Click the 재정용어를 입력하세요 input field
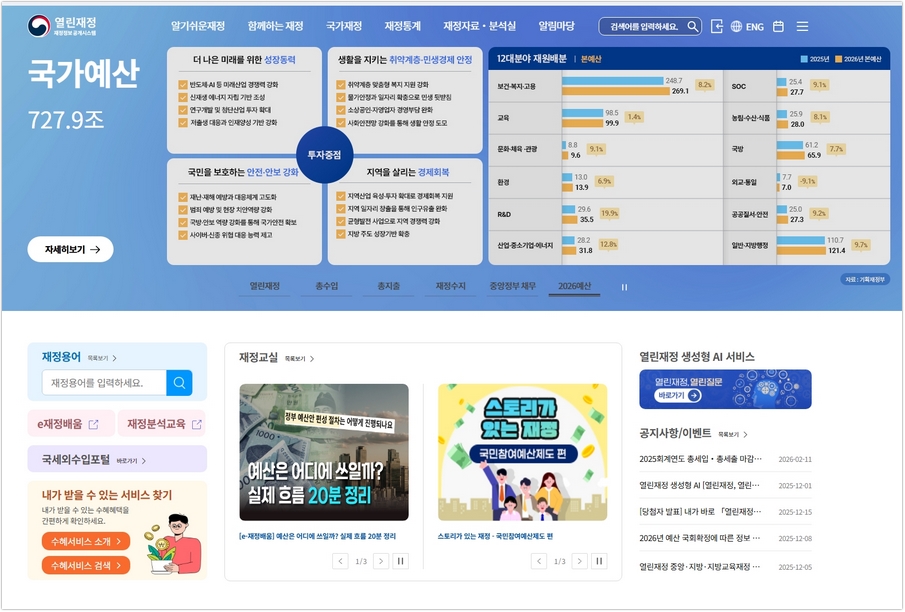The width and height of the screenshot is (905, 612). click(x=104, y=383)
